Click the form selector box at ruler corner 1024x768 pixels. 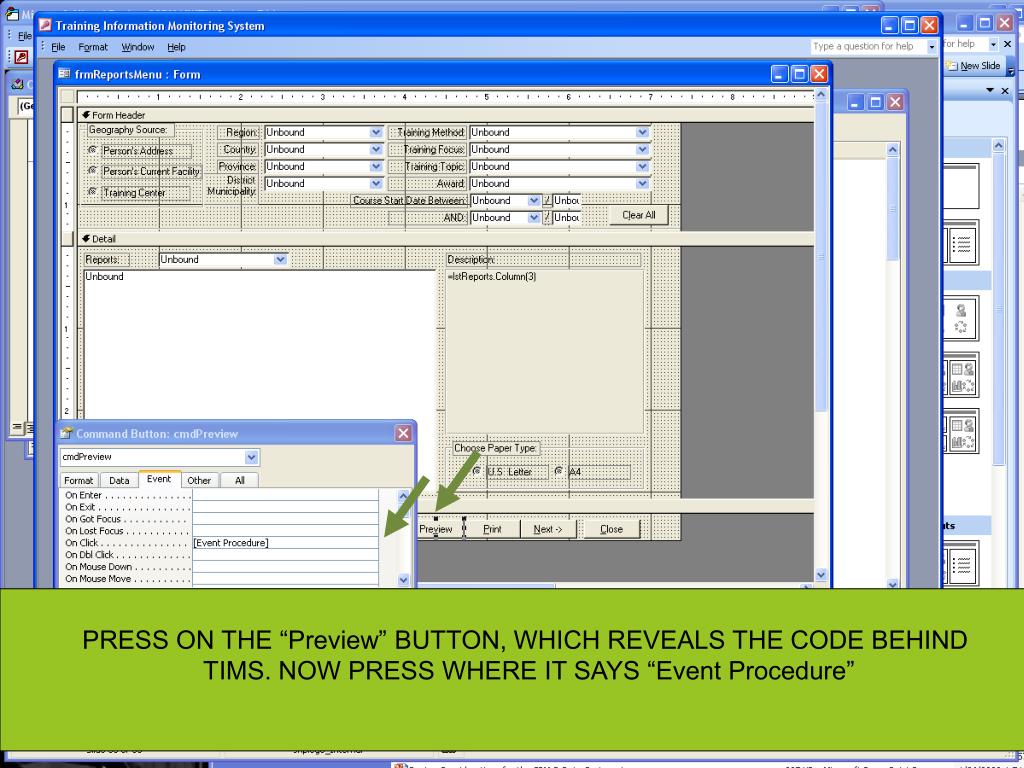[67, 97]
